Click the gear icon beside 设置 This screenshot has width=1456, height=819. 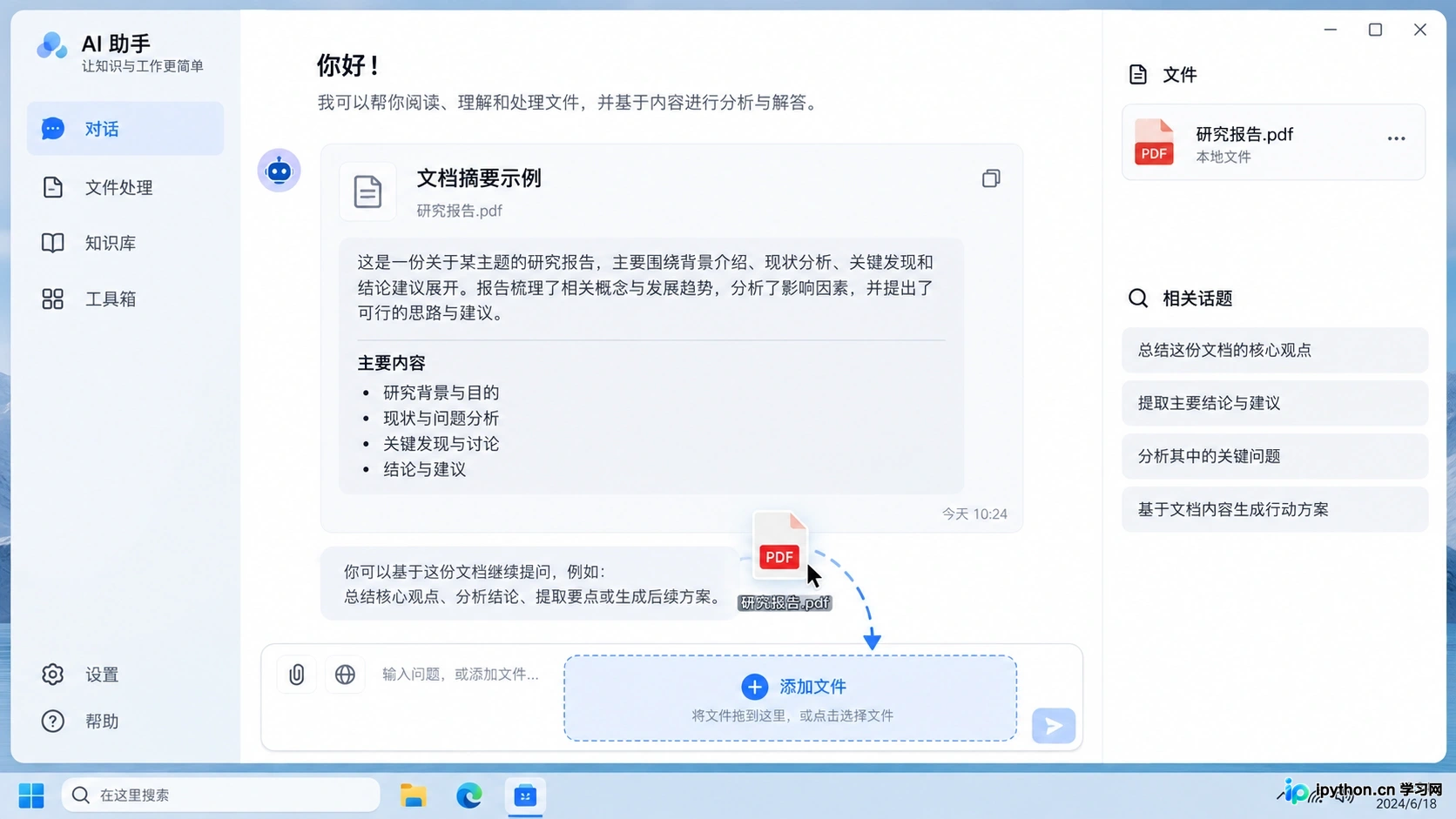(53, 675)
